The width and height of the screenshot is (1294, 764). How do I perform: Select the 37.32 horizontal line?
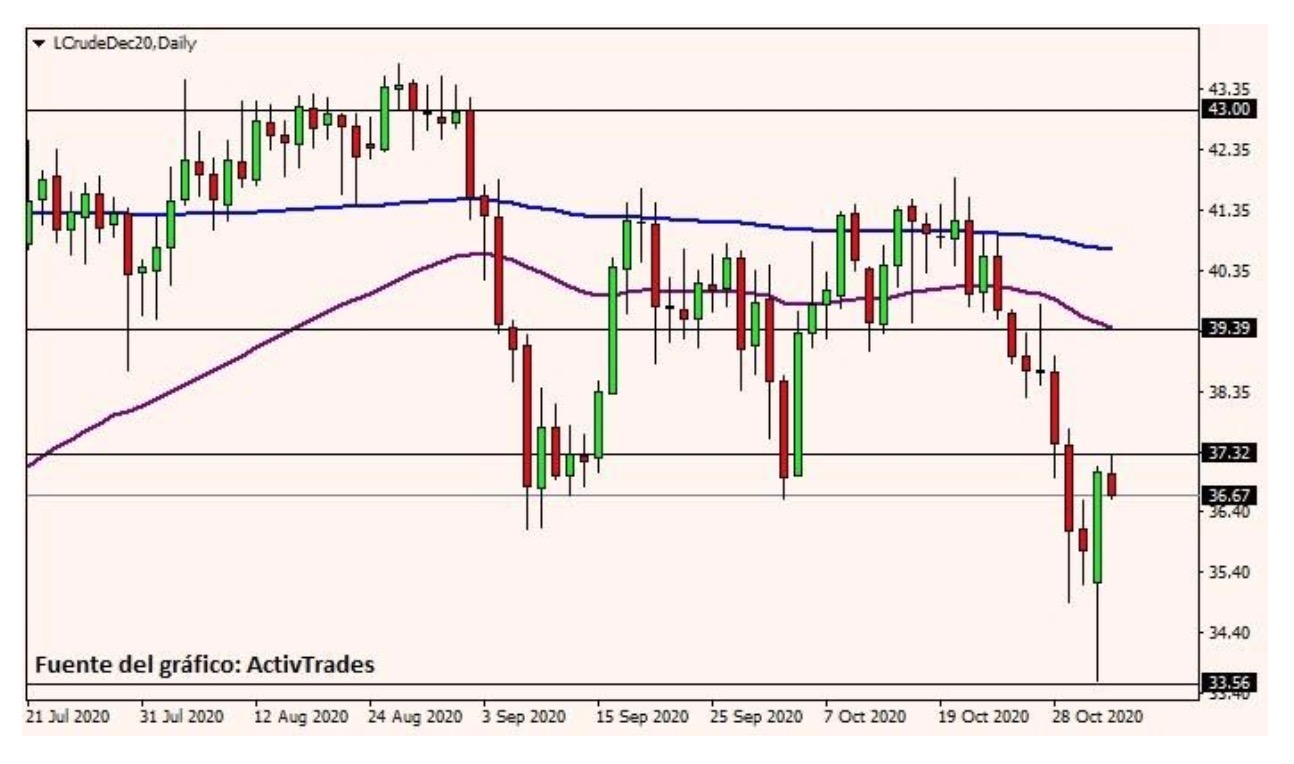click(x=300, y=455)
